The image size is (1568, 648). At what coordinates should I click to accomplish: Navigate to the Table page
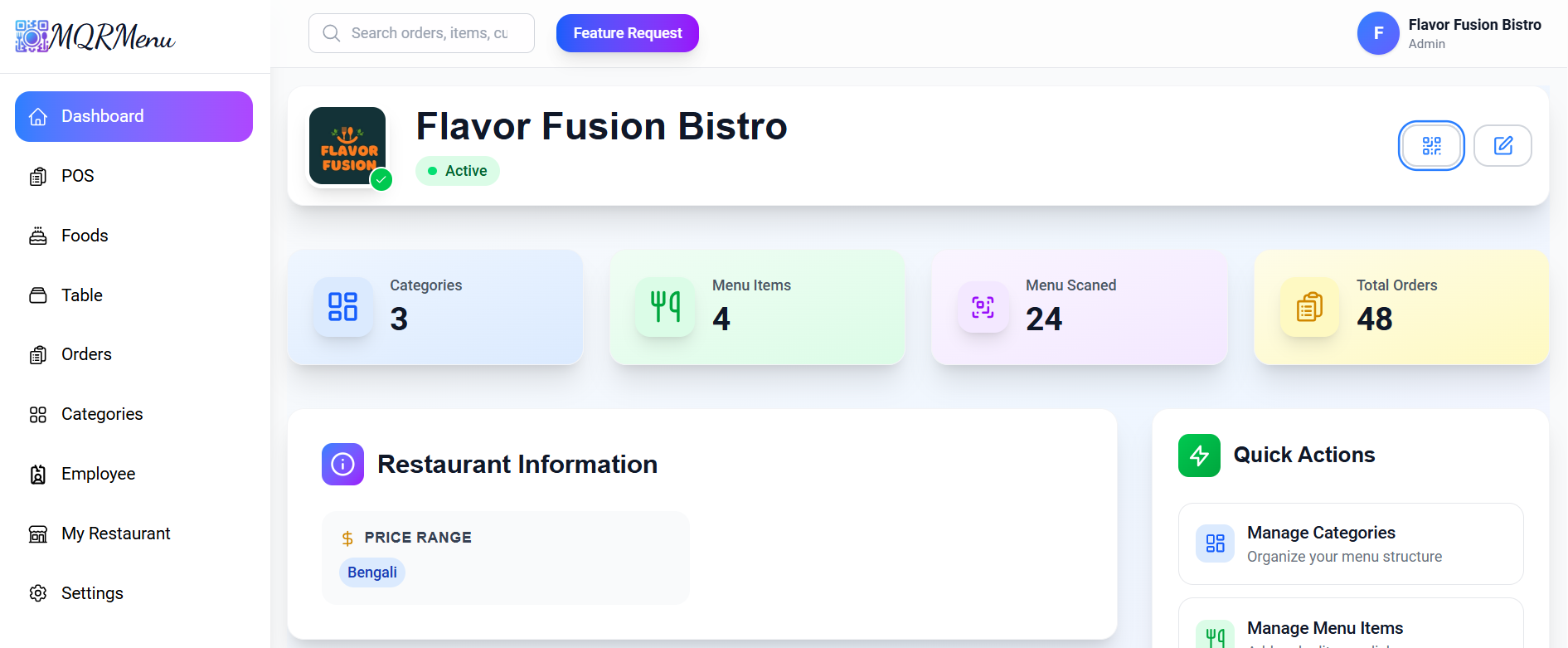[x=81, y=295]
